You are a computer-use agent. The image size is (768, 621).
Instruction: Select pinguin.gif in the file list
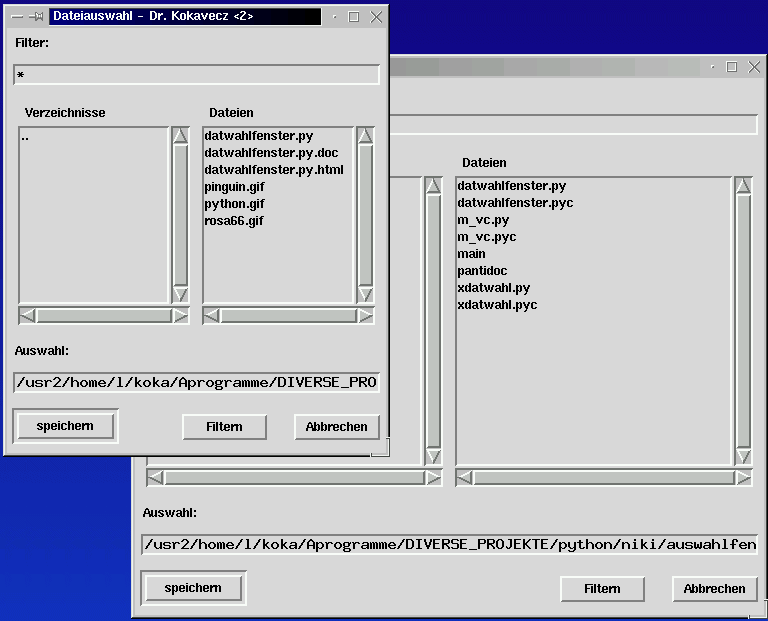pos(234,187)
